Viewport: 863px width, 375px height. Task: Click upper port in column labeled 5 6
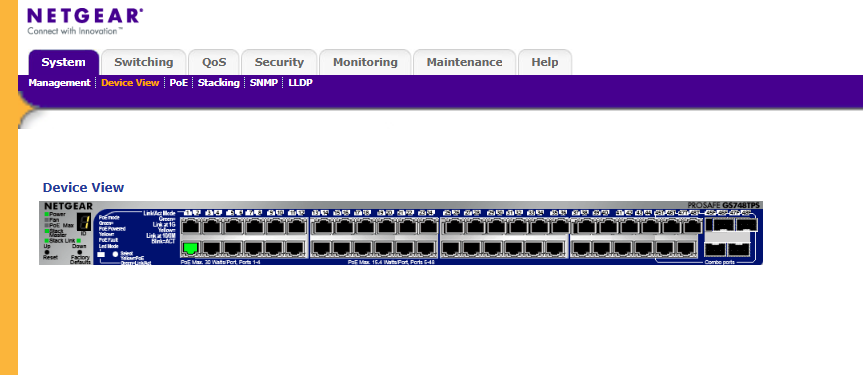233,226
